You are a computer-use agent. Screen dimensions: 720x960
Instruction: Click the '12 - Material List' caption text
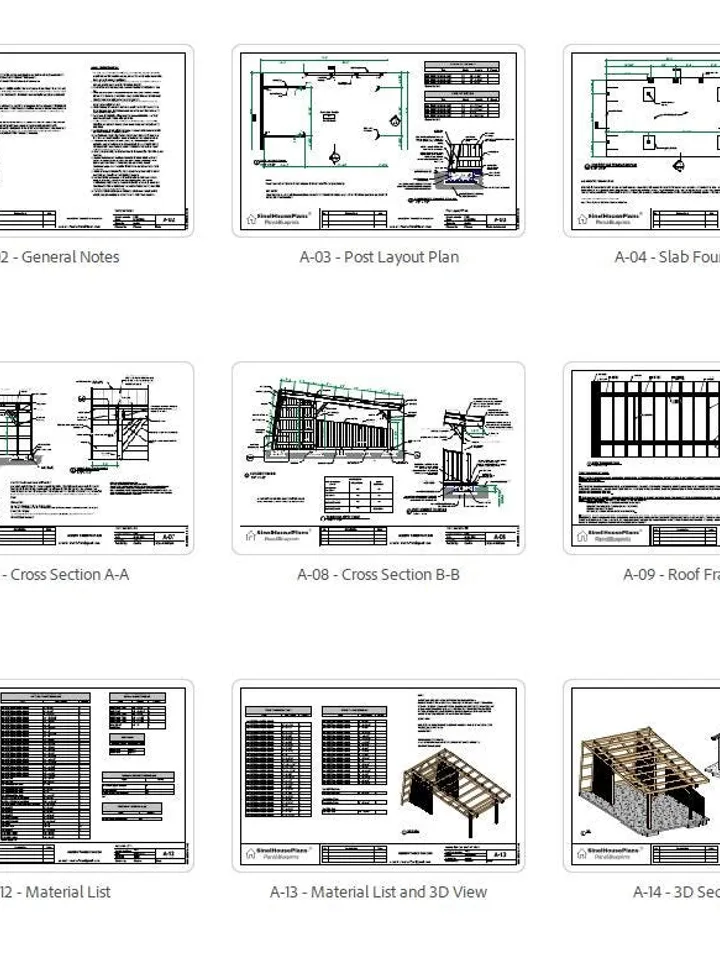[x=55, y=892]
